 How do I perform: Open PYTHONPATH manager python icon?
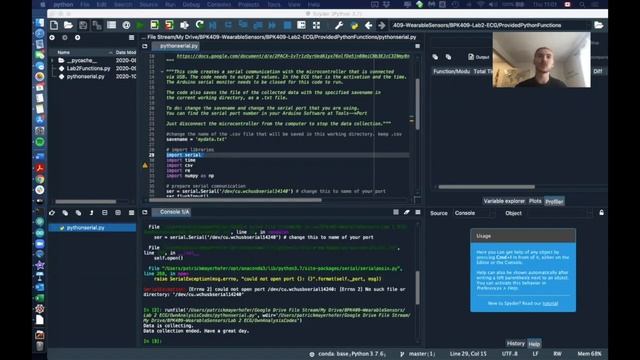[354, 25]
